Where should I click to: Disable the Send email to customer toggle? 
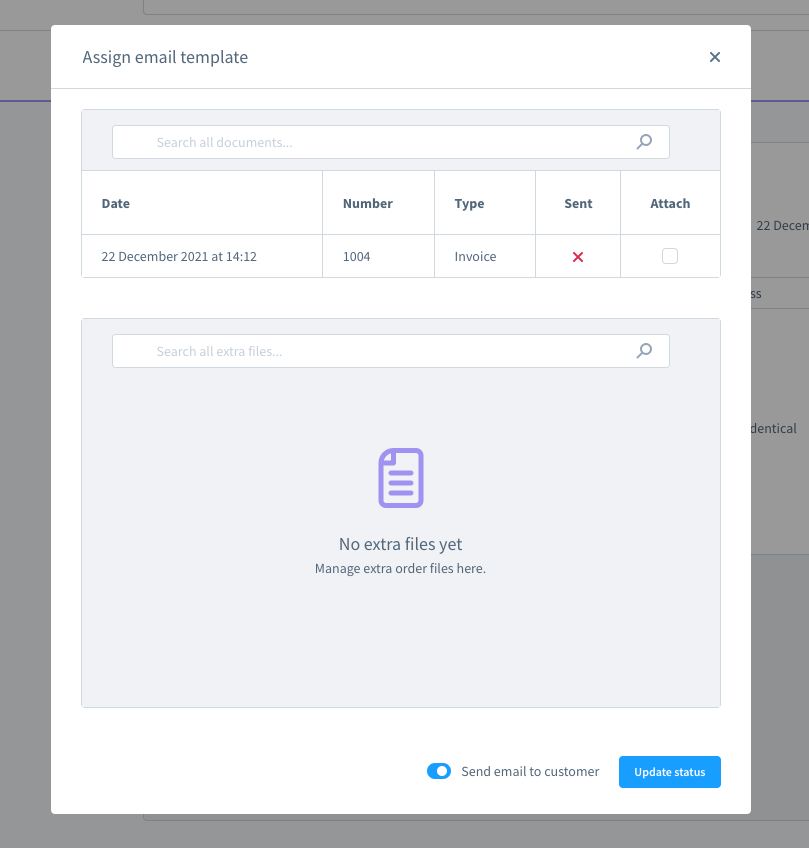click(x=439, y=771)
